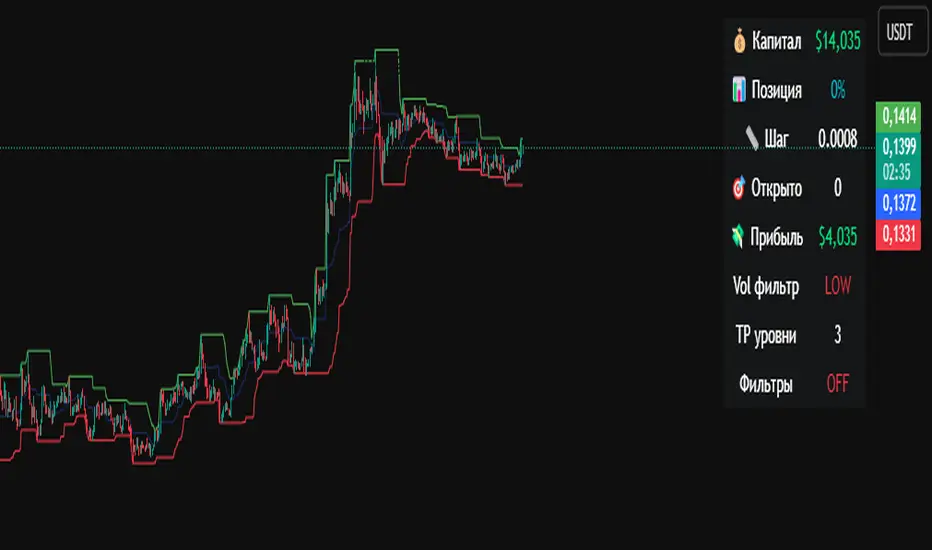Toggle the Фильтры OFF status
The width and height of the screenshot is (932, 550).
click(837, 384)
